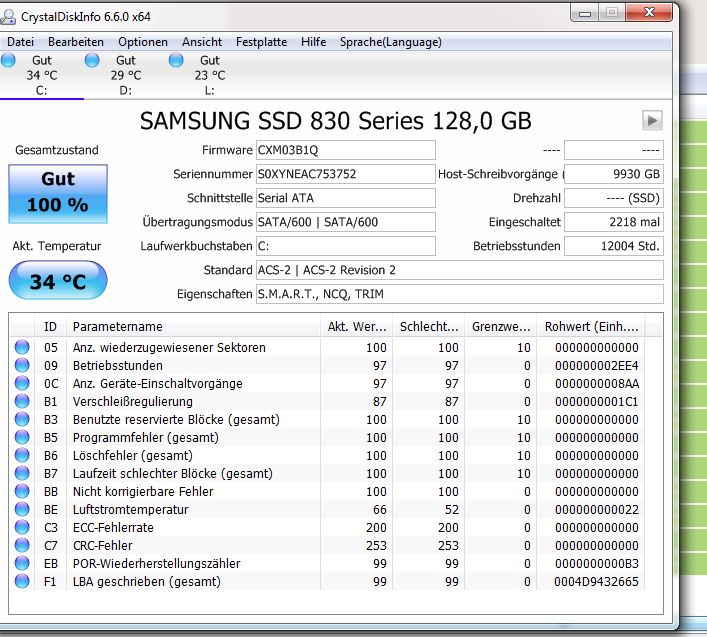Select drive D: tab at 29 °C
Image resolution: width=707 pixels, height=637 pixels.
pos(125,75)
